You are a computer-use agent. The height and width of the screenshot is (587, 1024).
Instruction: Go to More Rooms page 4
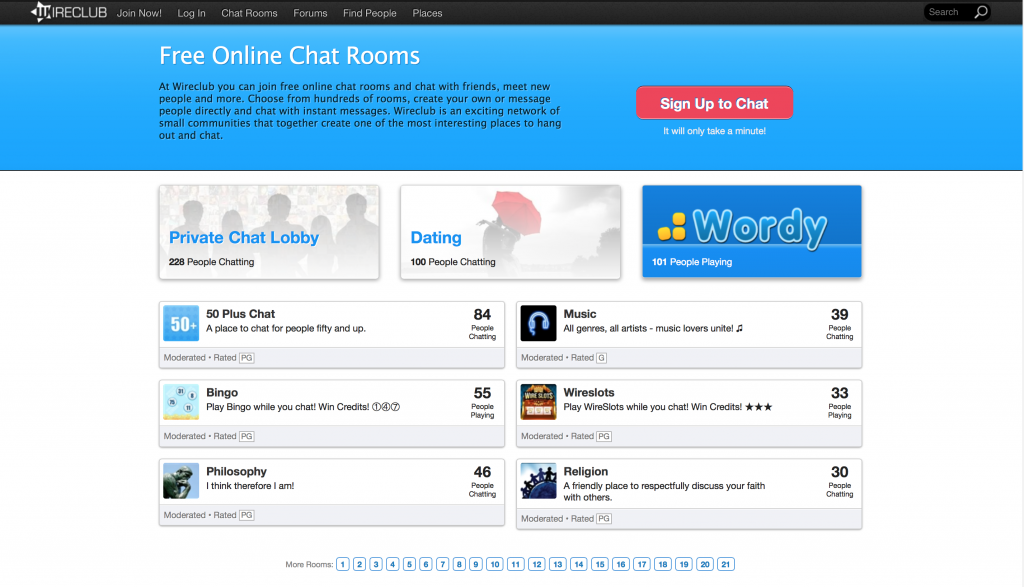[392, 564]
